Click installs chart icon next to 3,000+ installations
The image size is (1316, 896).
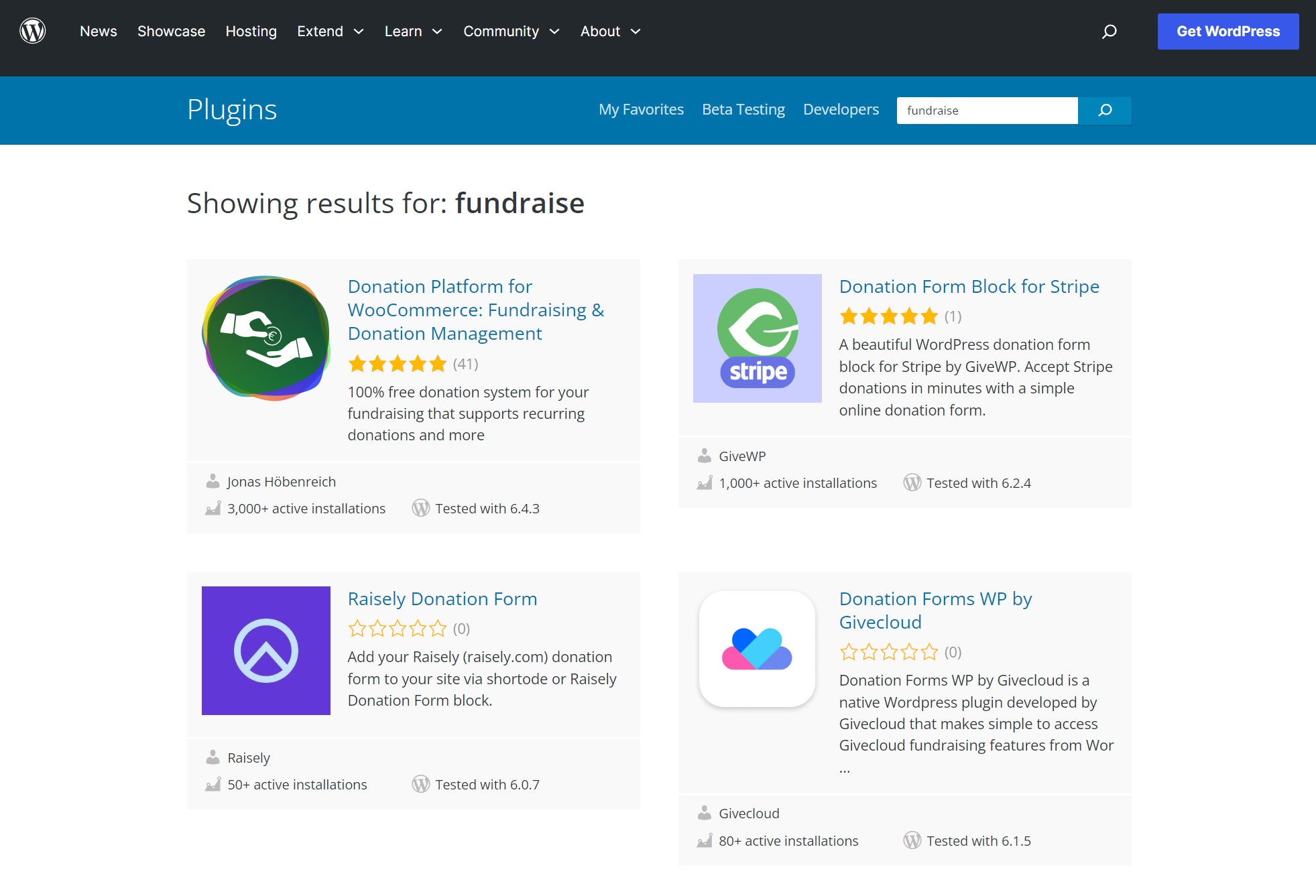tap(213, 509)
